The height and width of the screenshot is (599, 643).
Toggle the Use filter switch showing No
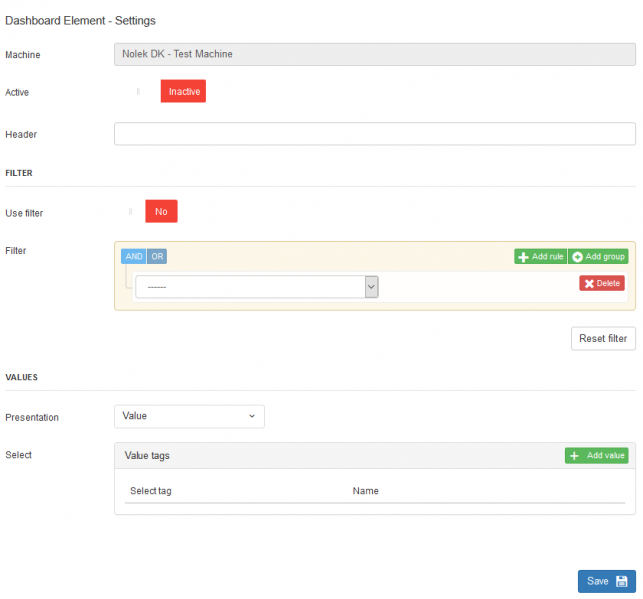click(161, 211)
